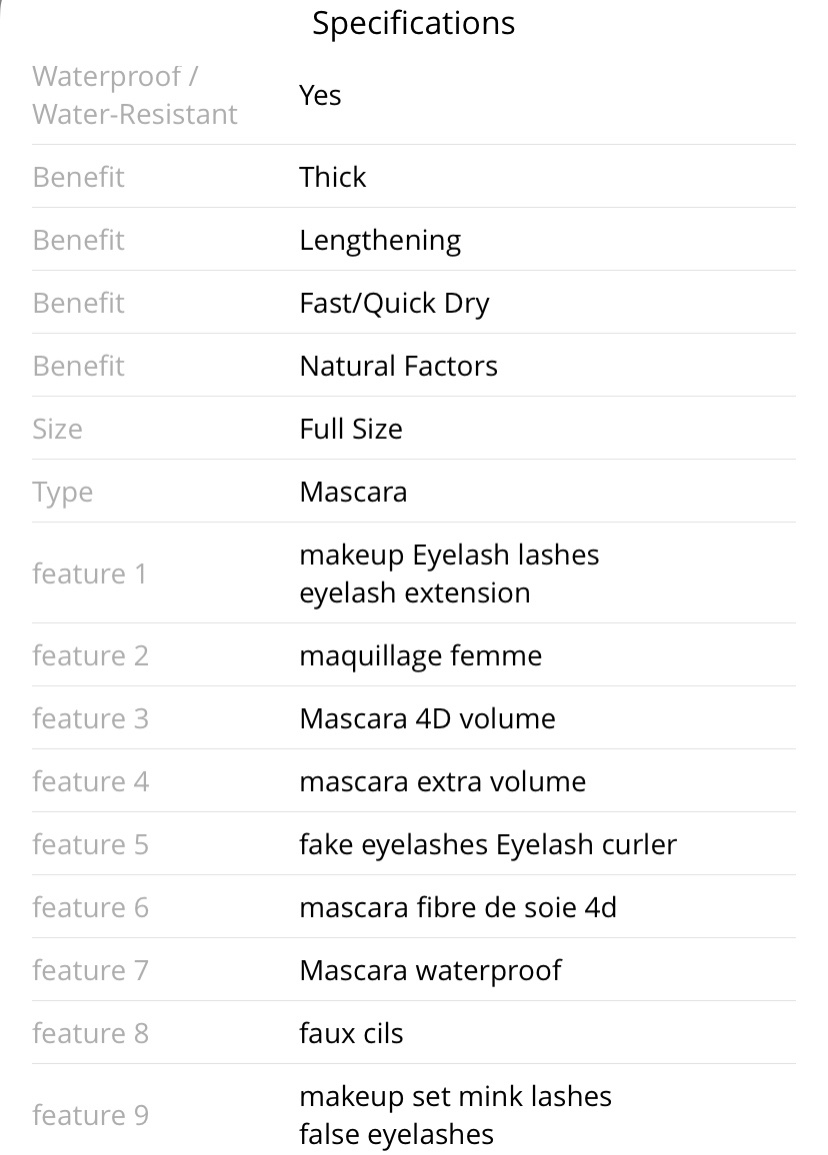Tap the maquillage femme feature
Viewport: 828px width, 1155px height.
tap(421, 656)
